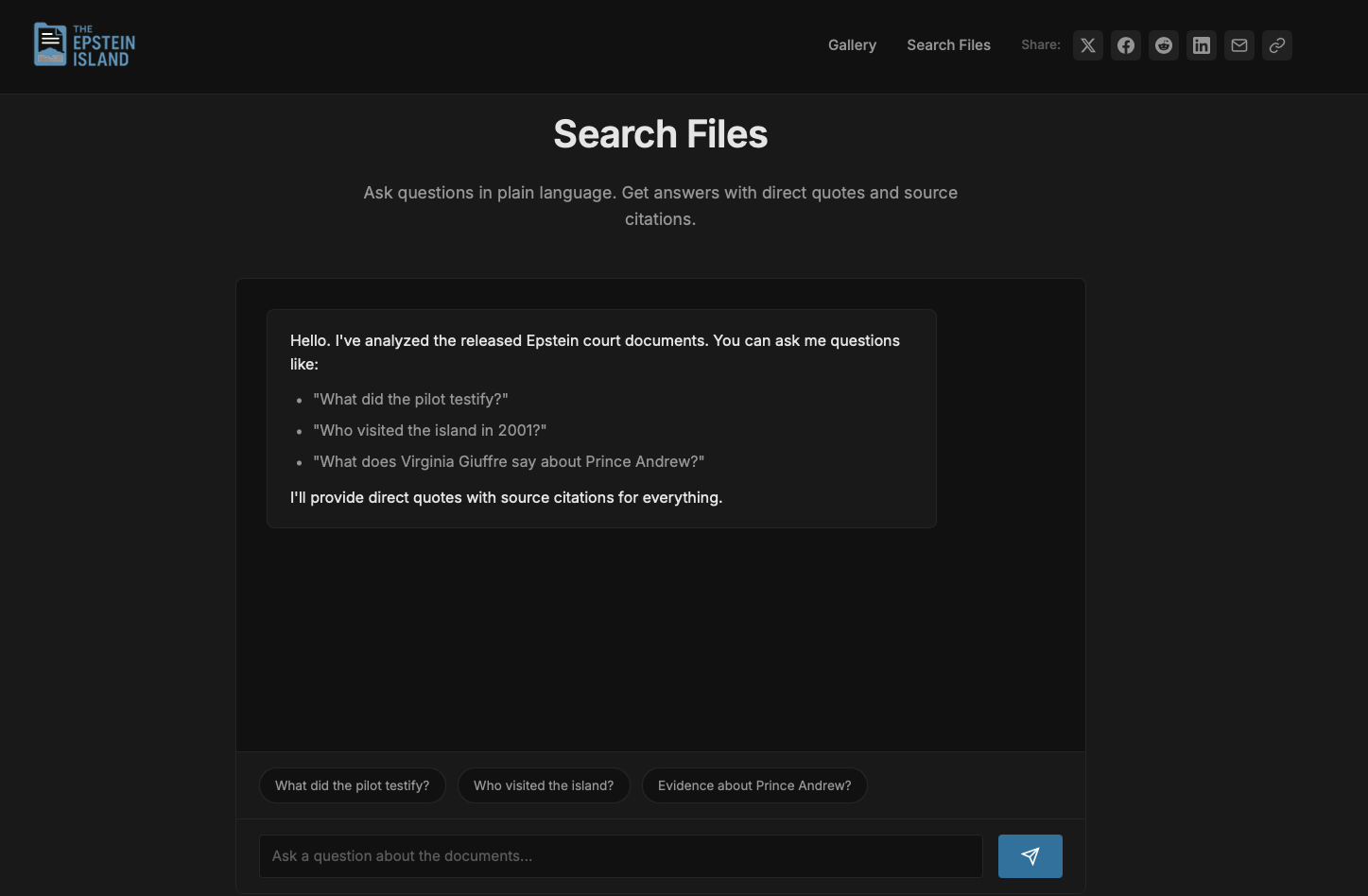1368x896 pixels.
Task: Open the email share envelope icon
Action: point(1238,45)
